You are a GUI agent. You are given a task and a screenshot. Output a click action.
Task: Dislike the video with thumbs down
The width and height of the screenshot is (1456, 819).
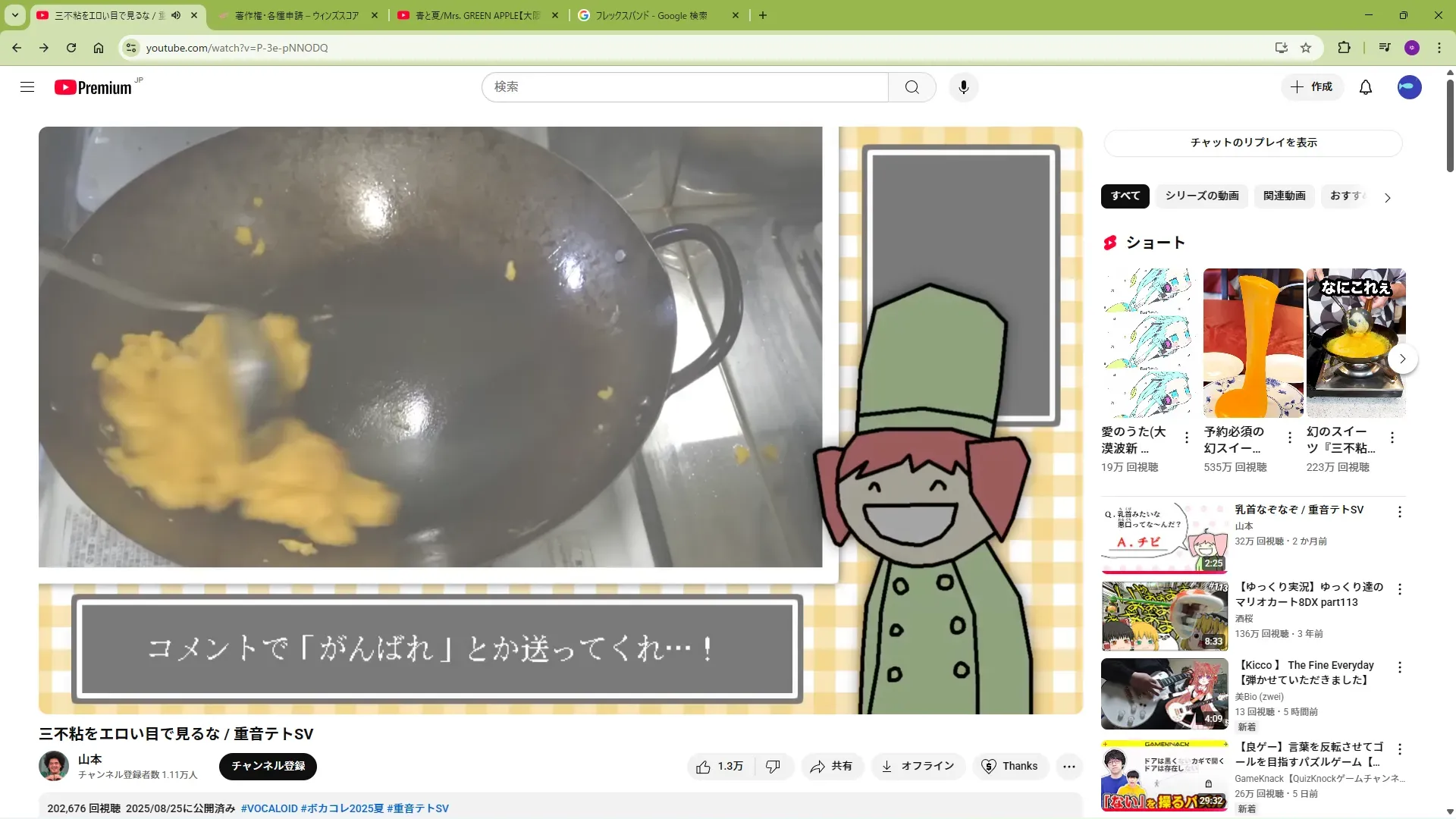click(773, 767)
